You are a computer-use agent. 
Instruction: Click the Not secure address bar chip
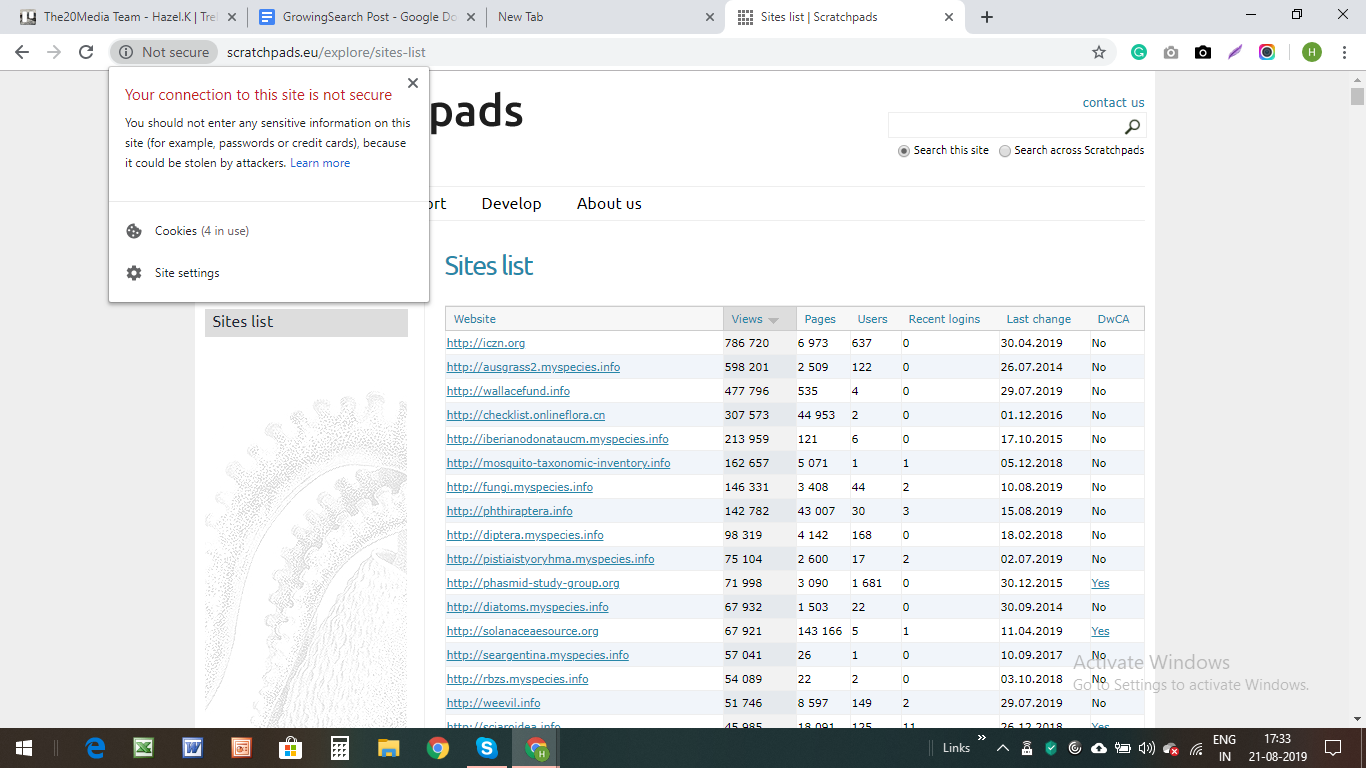click(x=164, y=52)
